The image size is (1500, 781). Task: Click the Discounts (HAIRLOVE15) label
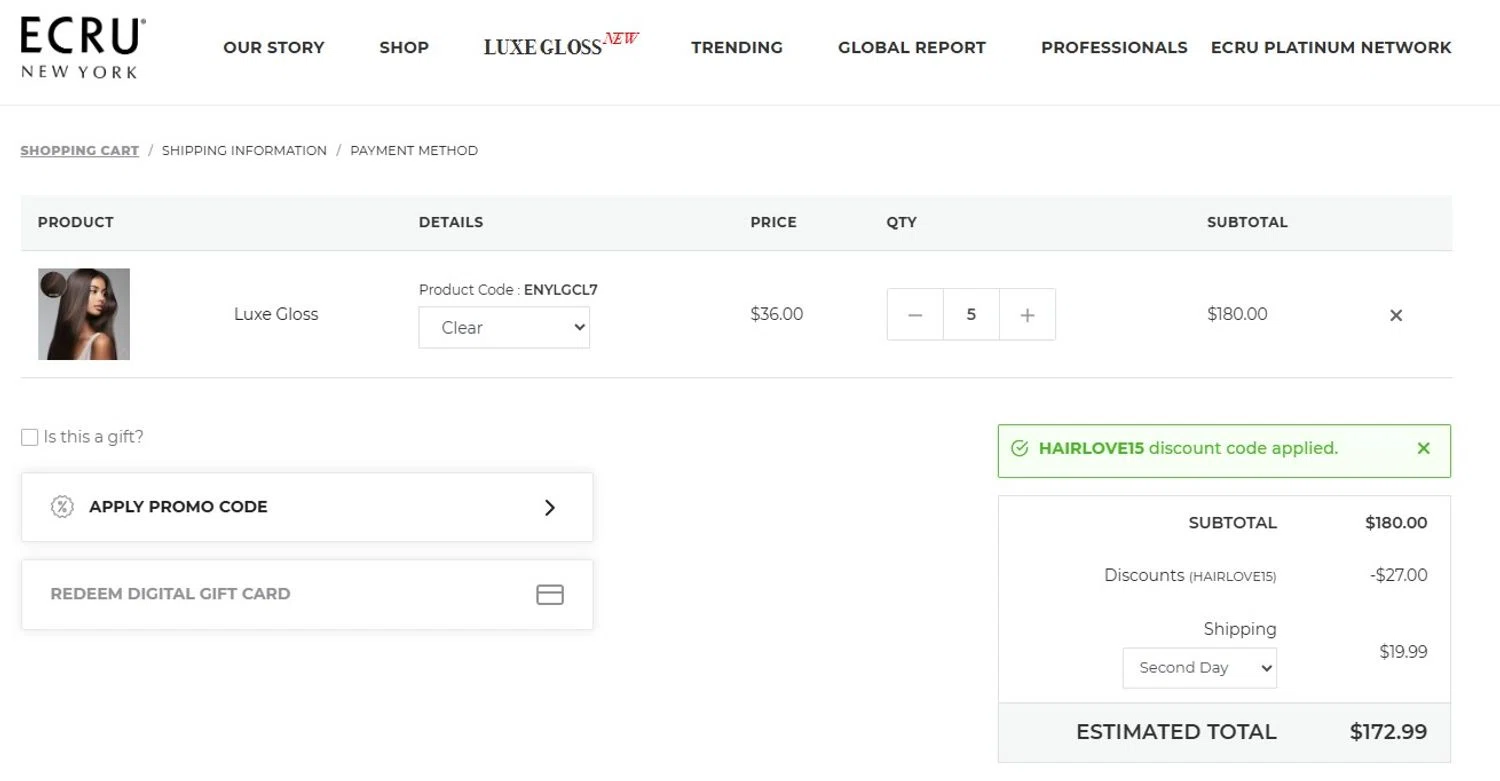[x=1190, y=576]
